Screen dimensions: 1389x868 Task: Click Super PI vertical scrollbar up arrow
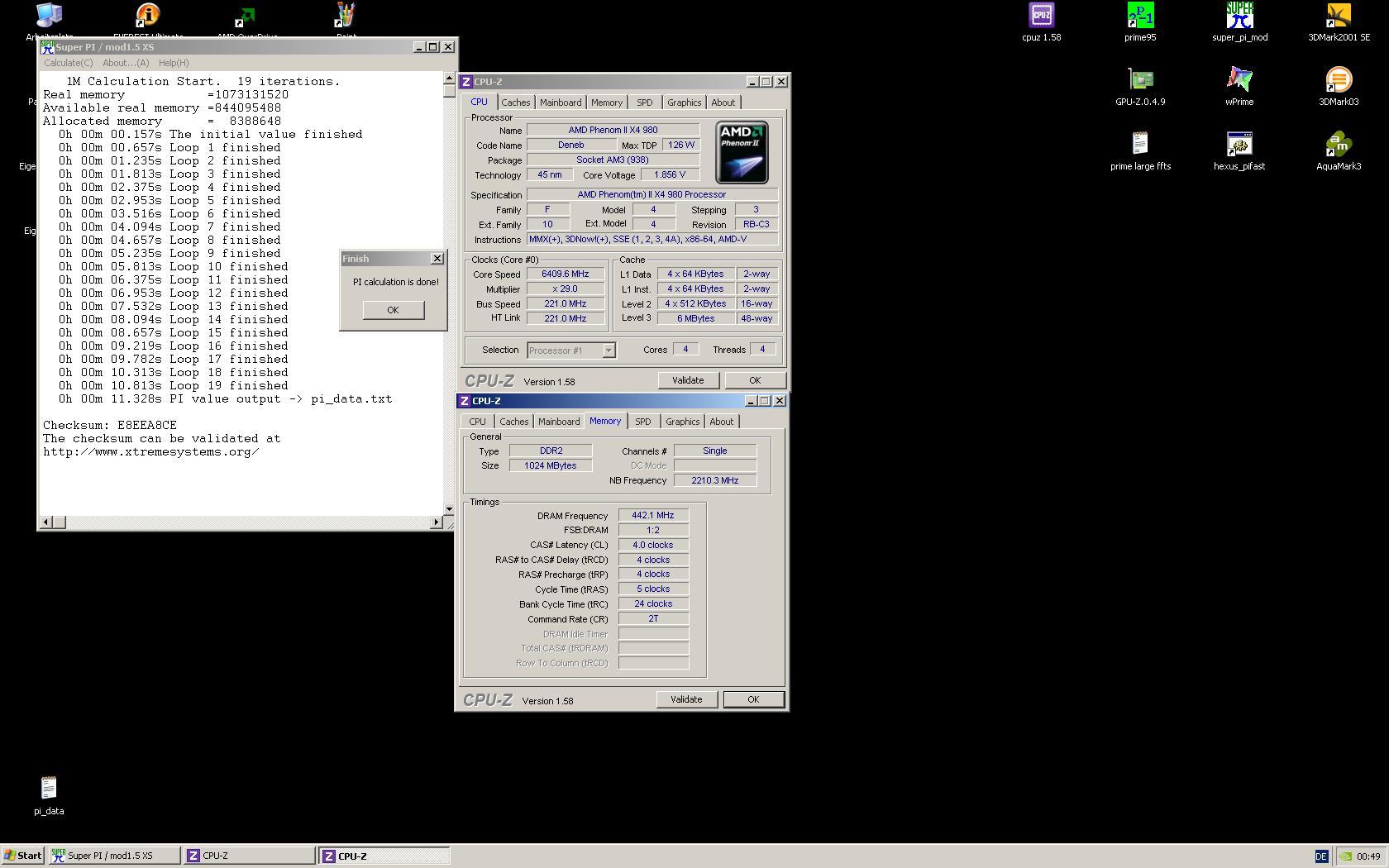tap(449, 79)
